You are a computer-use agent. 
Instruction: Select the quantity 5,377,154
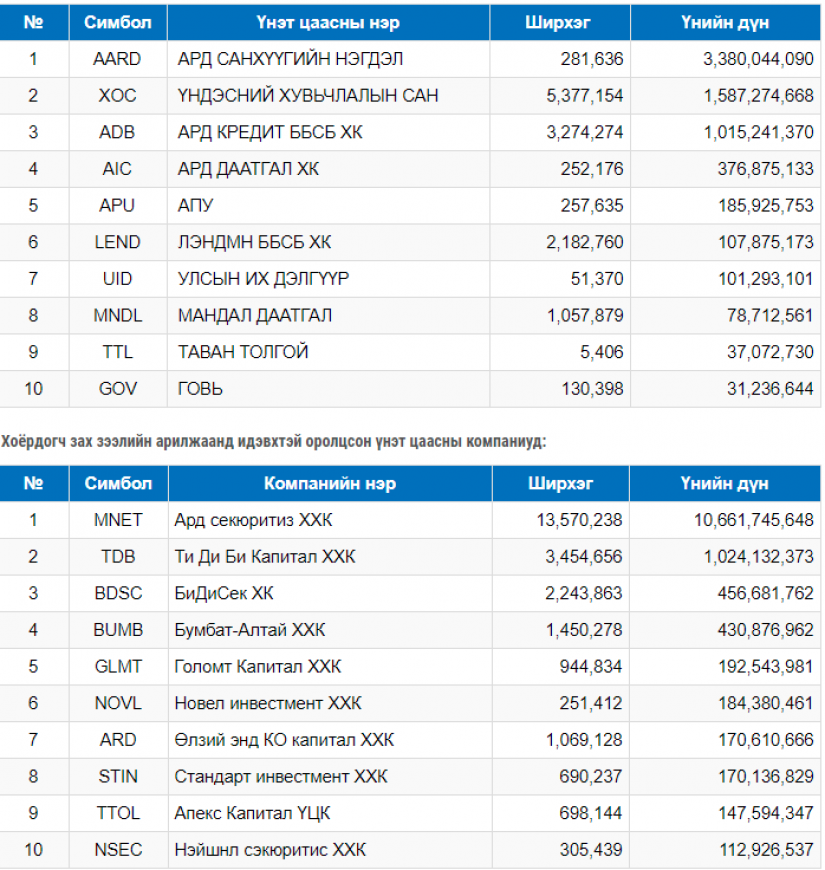(x=585, y=95)
